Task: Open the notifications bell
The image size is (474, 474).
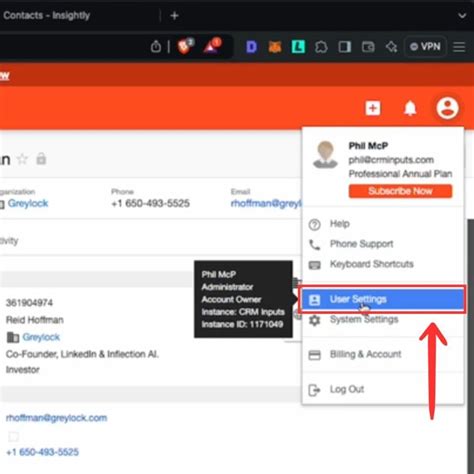Action: coord(410,108)
